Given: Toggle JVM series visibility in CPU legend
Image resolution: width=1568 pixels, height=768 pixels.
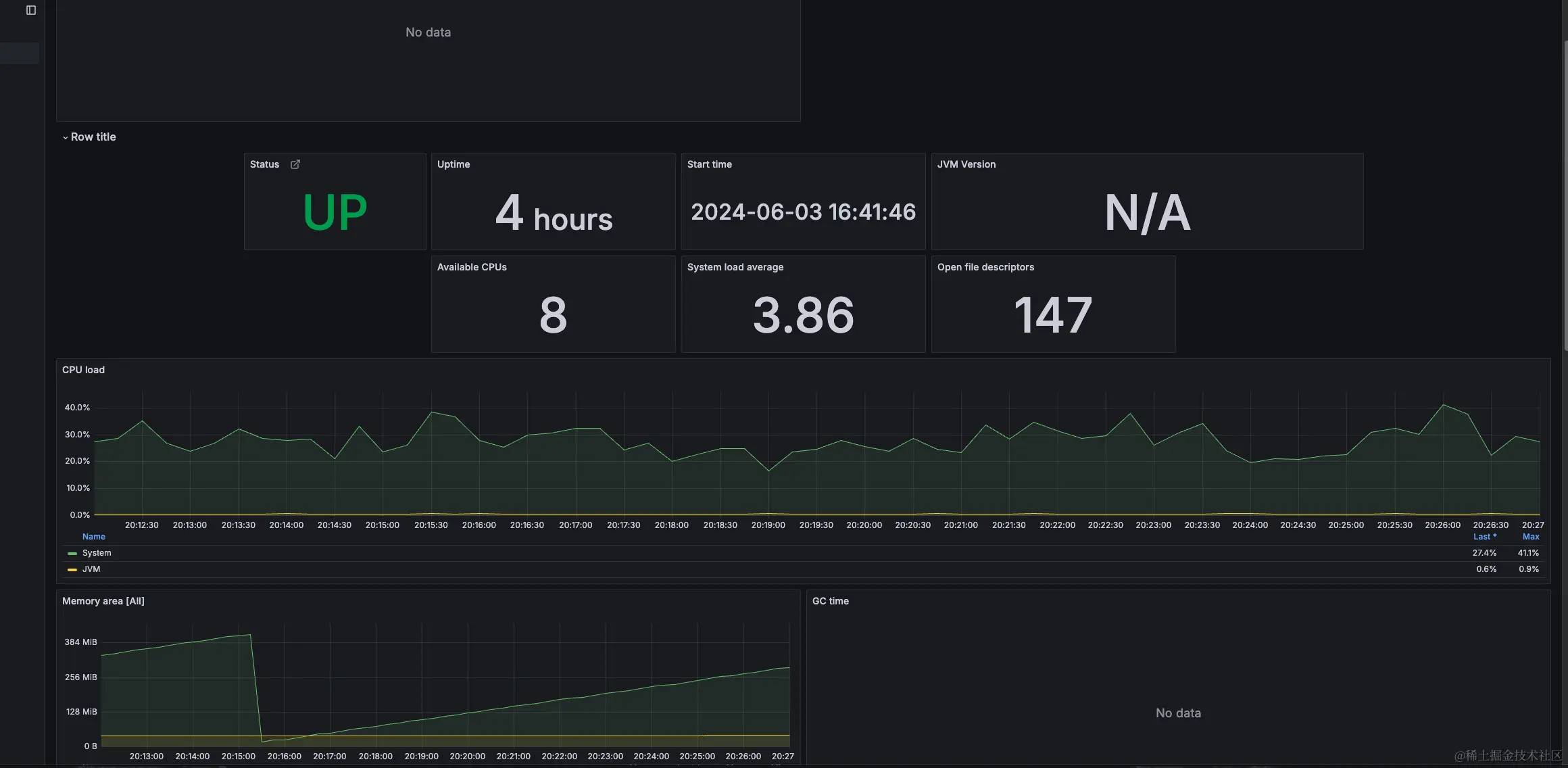Looking at the screenshot, I should coord(91,569).
